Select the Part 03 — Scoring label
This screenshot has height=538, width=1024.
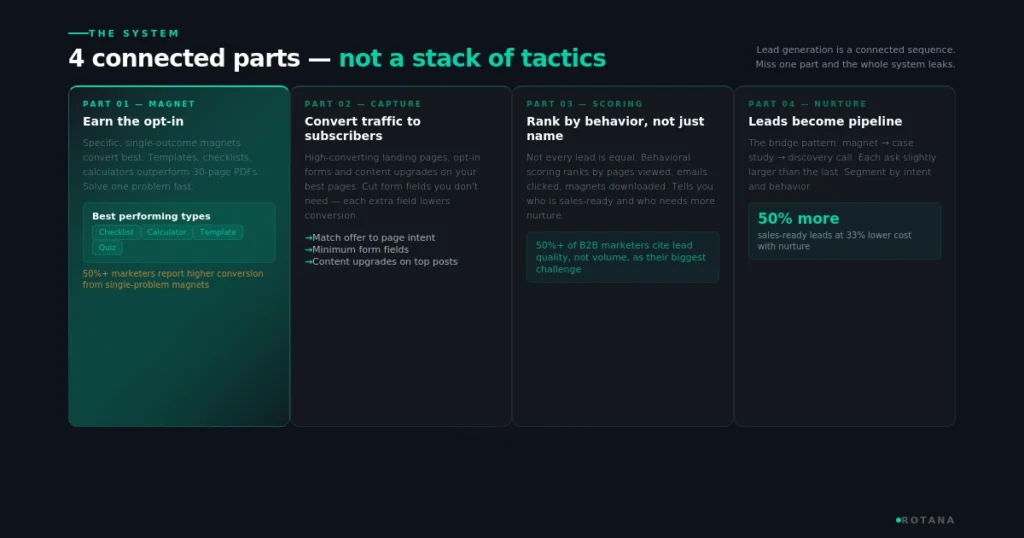point(584,104)
